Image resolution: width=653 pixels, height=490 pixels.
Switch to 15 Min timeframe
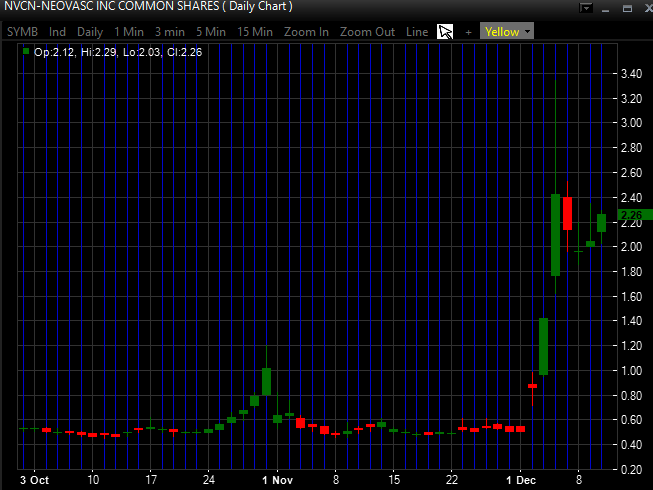click(x=255, y=32)
